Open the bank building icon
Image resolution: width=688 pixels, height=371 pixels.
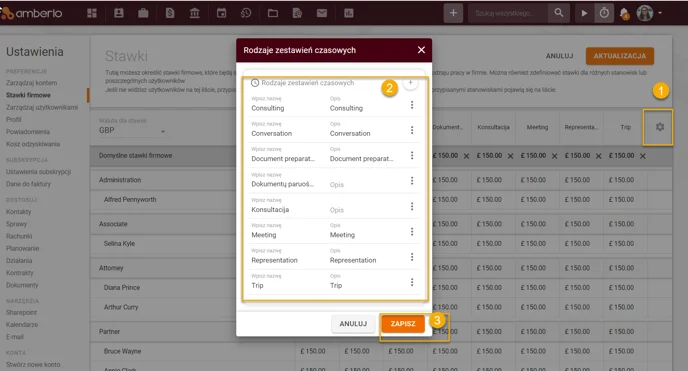[x=194, y=13]
